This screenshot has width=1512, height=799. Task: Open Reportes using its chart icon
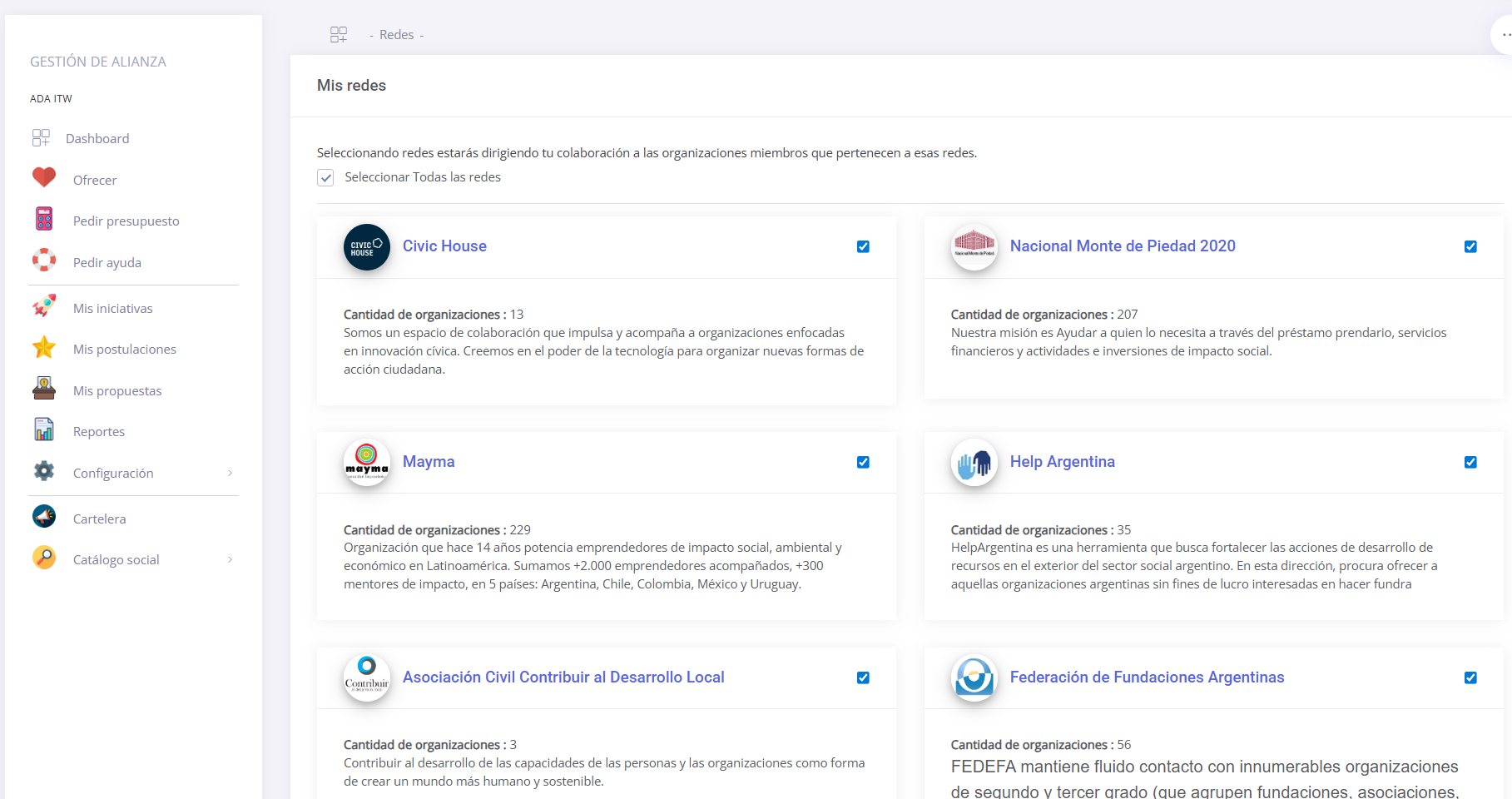(43, 429)
